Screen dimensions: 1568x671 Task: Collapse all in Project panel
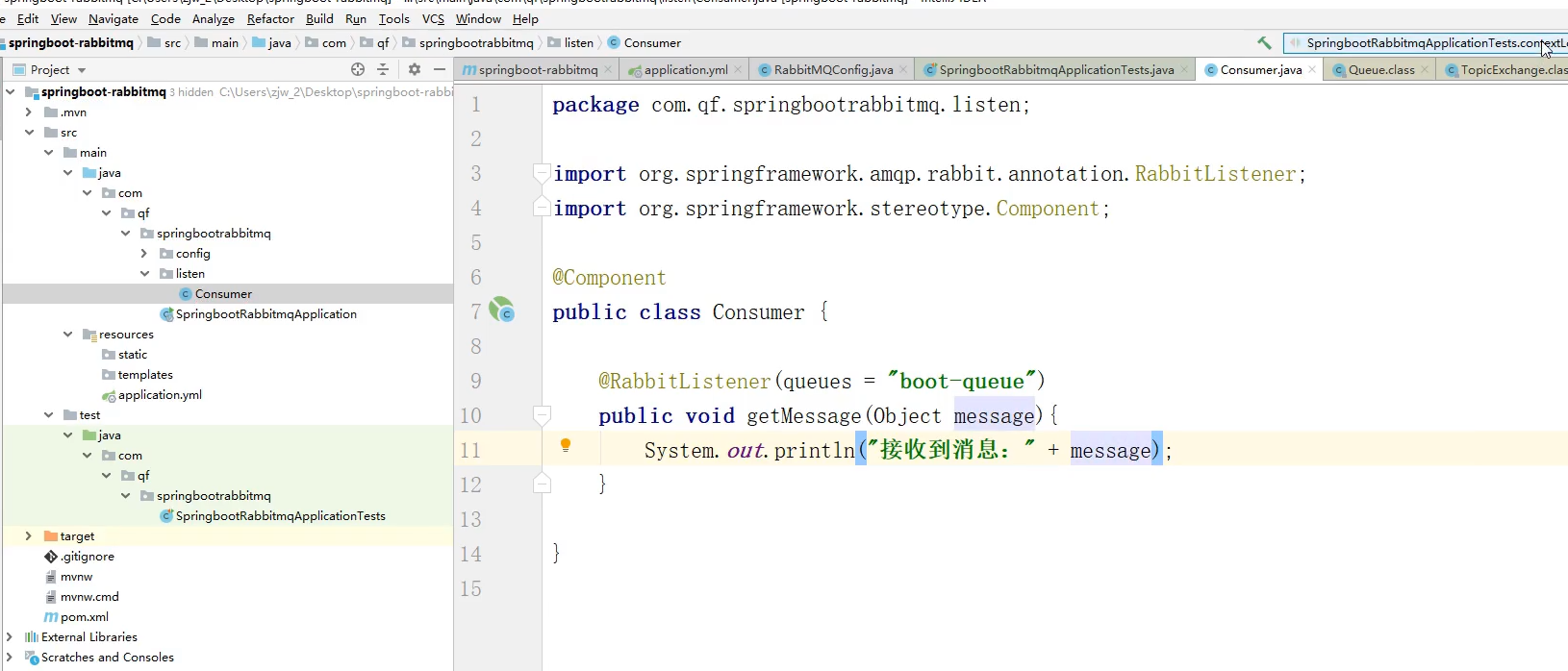coord(383,69)
